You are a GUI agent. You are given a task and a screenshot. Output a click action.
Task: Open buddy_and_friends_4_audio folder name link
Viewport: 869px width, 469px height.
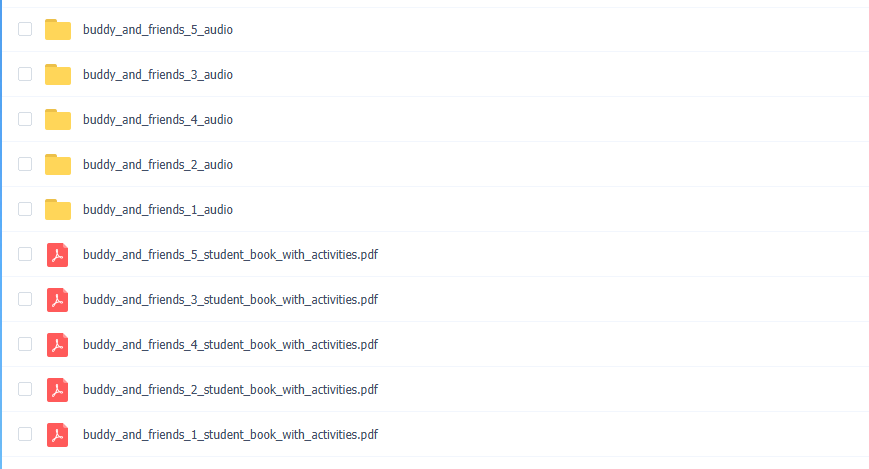(x=158, y=120)
